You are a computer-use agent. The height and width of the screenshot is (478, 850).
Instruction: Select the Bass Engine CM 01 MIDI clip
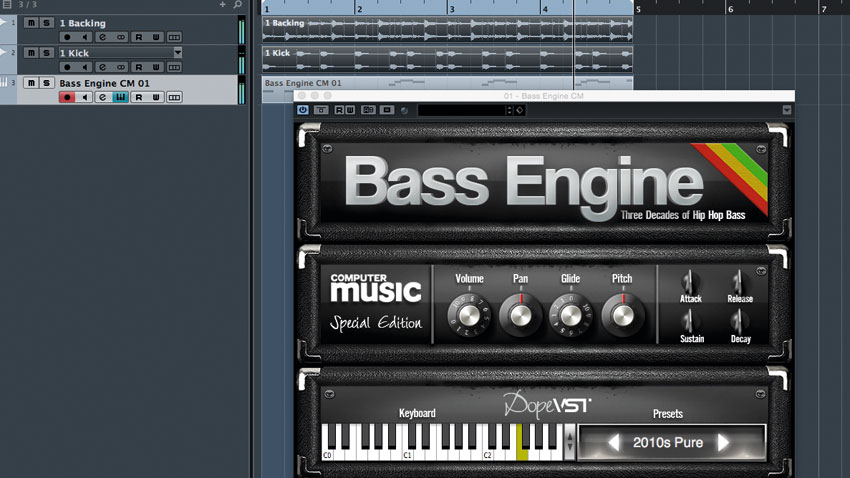coord(447,83)
